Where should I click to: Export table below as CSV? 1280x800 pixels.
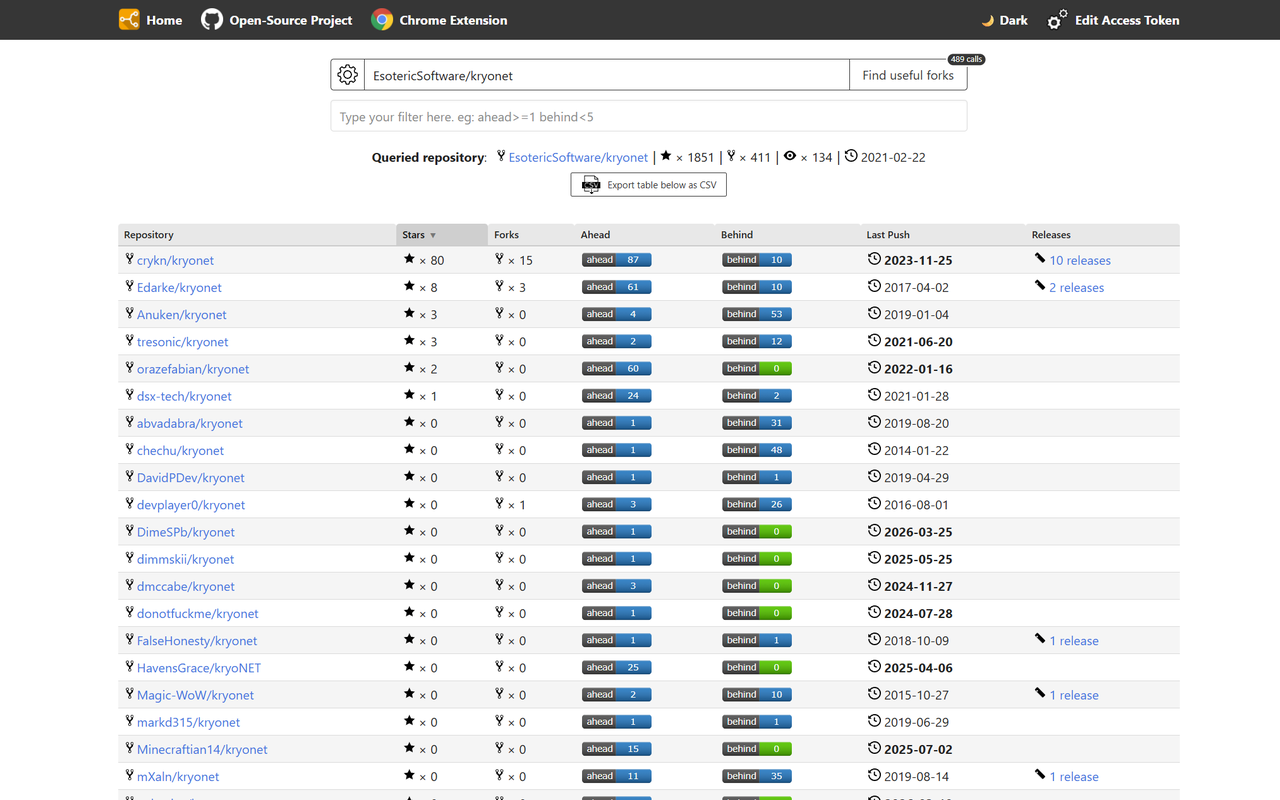[649, 185]
